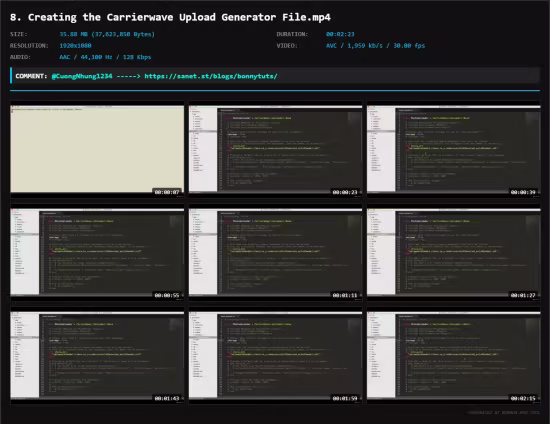Click the 'VIDEO:' label
Screen dimensions: 550x424
[287, 46]
